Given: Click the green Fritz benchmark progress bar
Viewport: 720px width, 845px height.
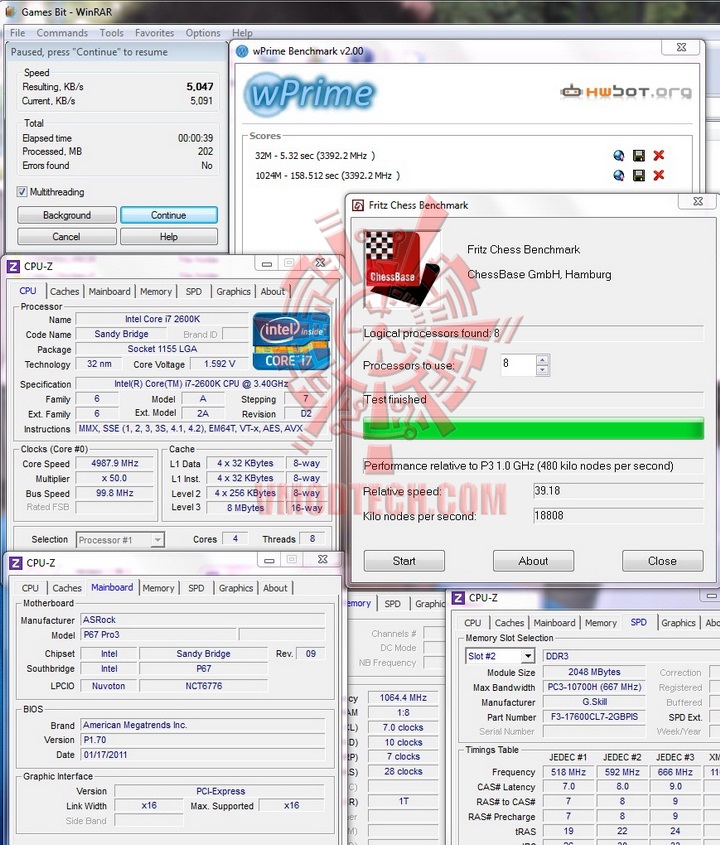Looking at the screenshot, I should [x=534, y=430].
